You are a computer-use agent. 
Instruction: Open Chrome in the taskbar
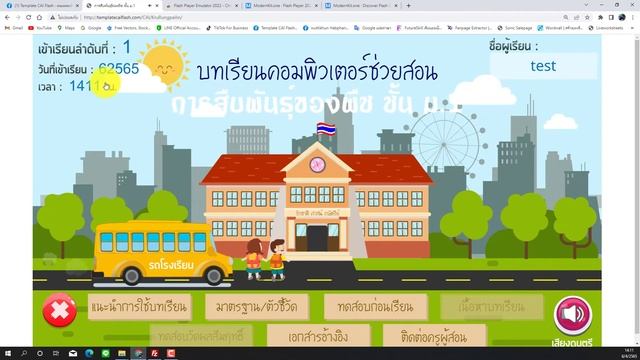pos(138,353)
